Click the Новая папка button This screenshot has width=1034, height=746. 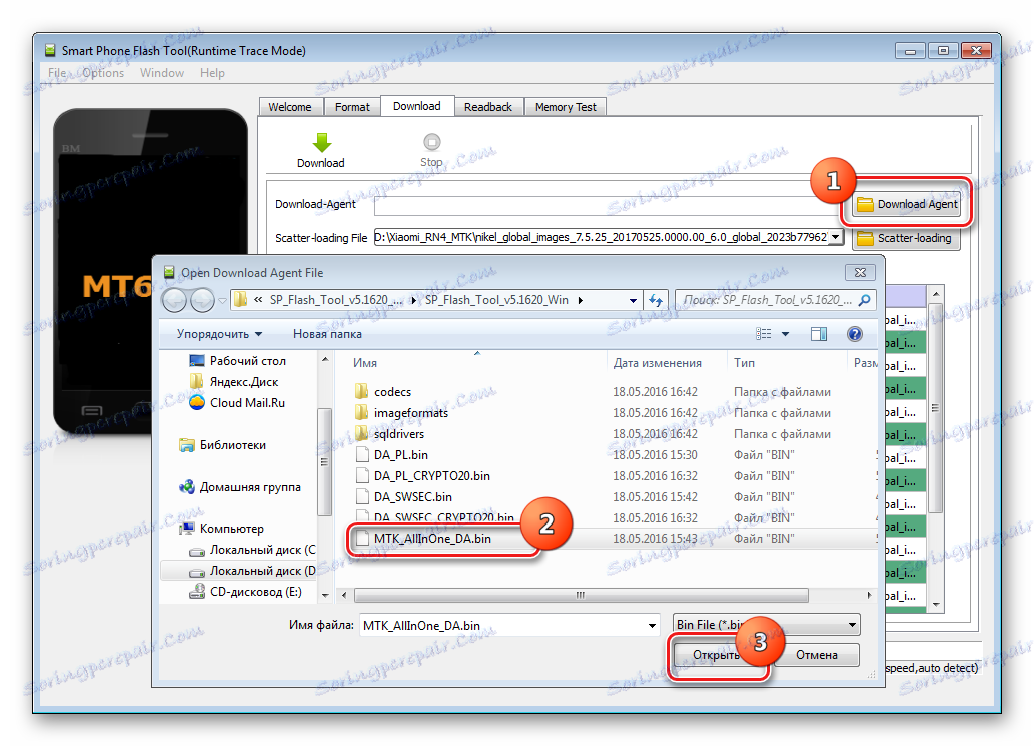coord(327,334)
